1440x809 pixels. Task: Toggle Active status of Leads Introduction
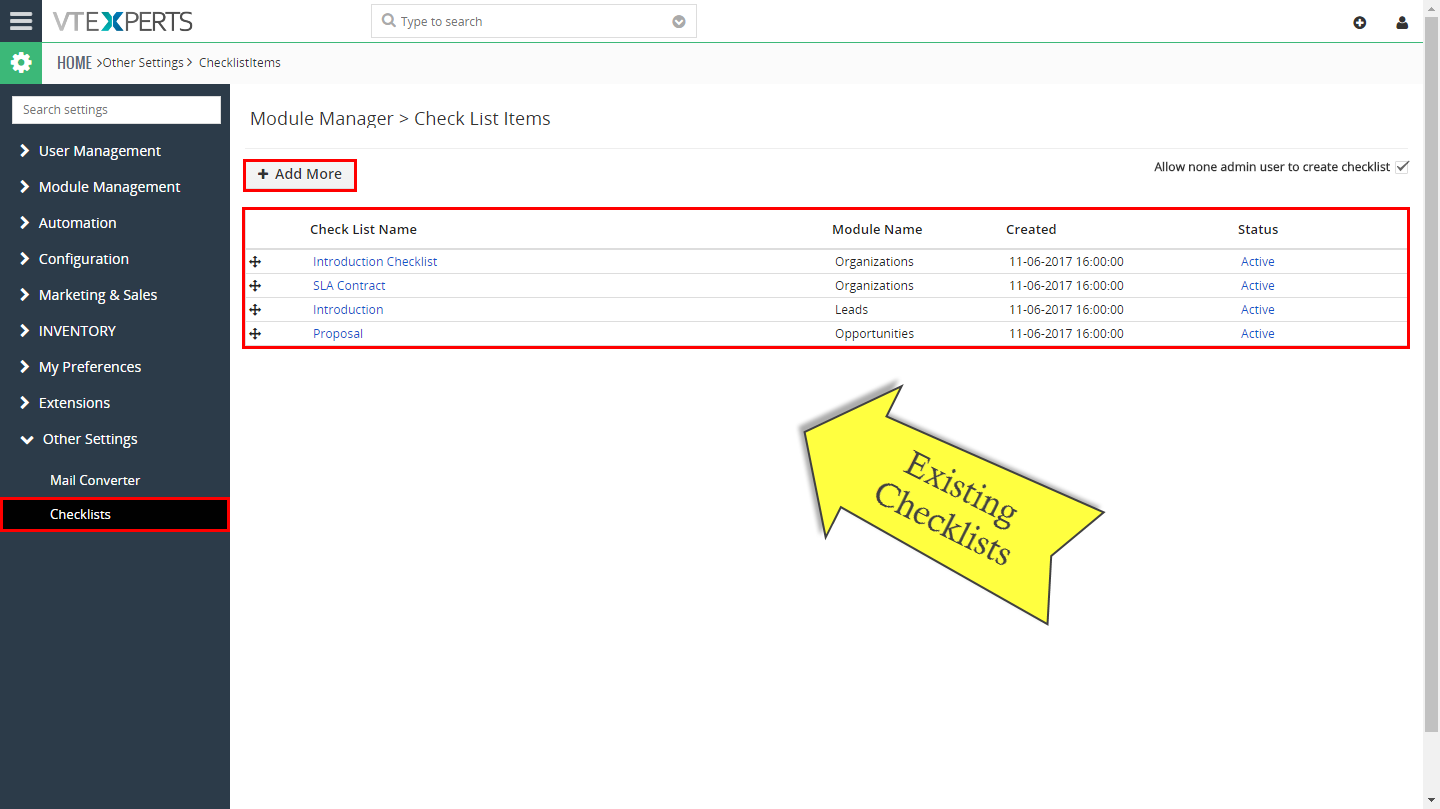pos(1258,309)
